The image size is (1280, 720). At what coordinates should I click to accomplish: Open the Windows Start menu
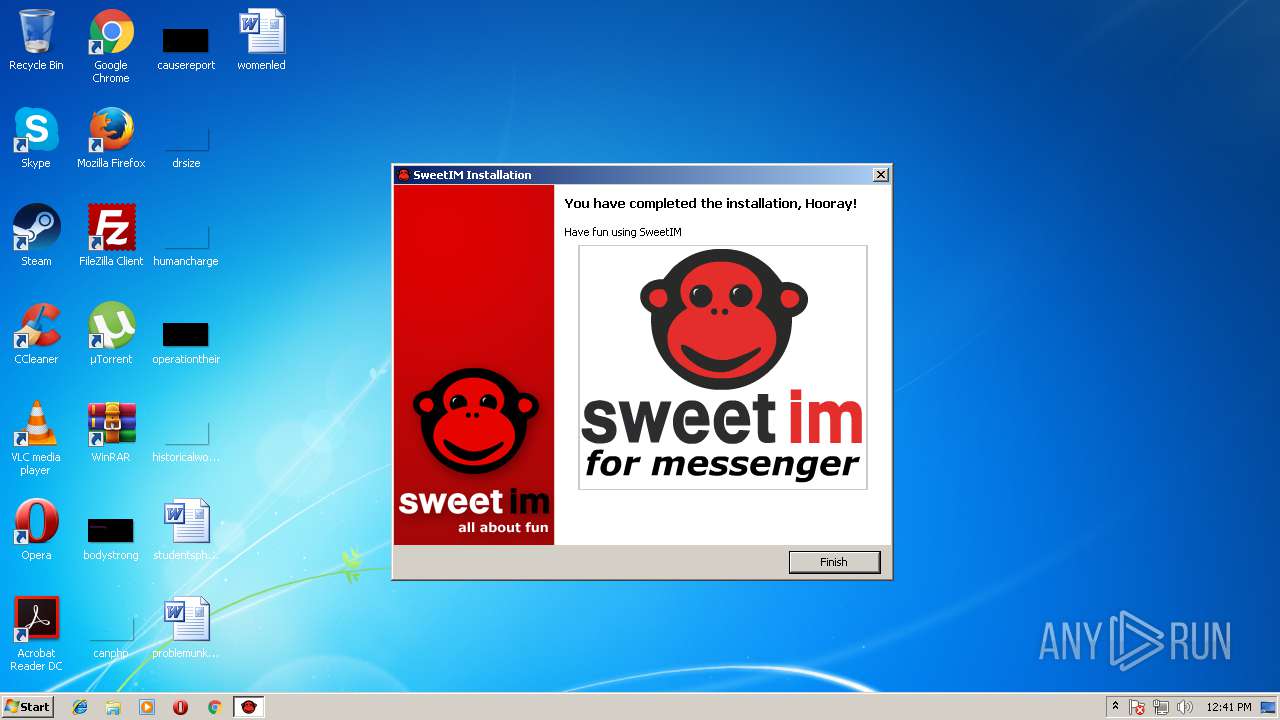[x=28, y=706]
